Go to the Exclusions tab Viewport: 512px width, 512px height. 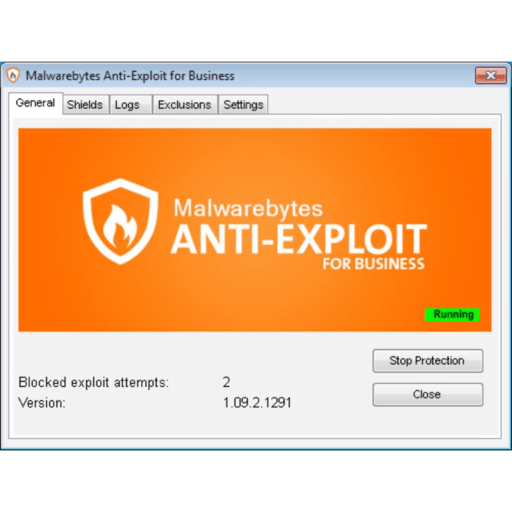(185, 105)
